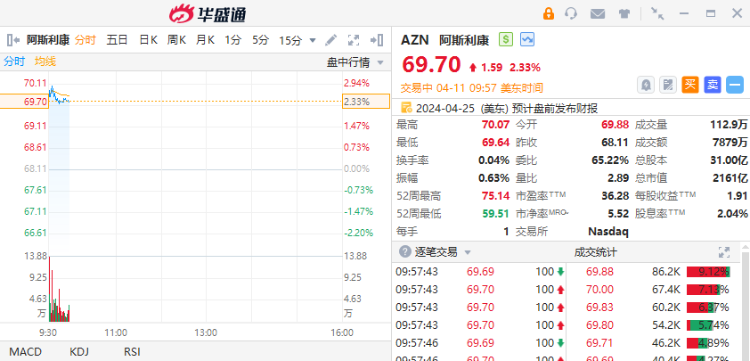This screenshot has width=750, height=361.
Task: Click the 成交统计 heading
Action: pyautogui.click(x=595, y=252)
